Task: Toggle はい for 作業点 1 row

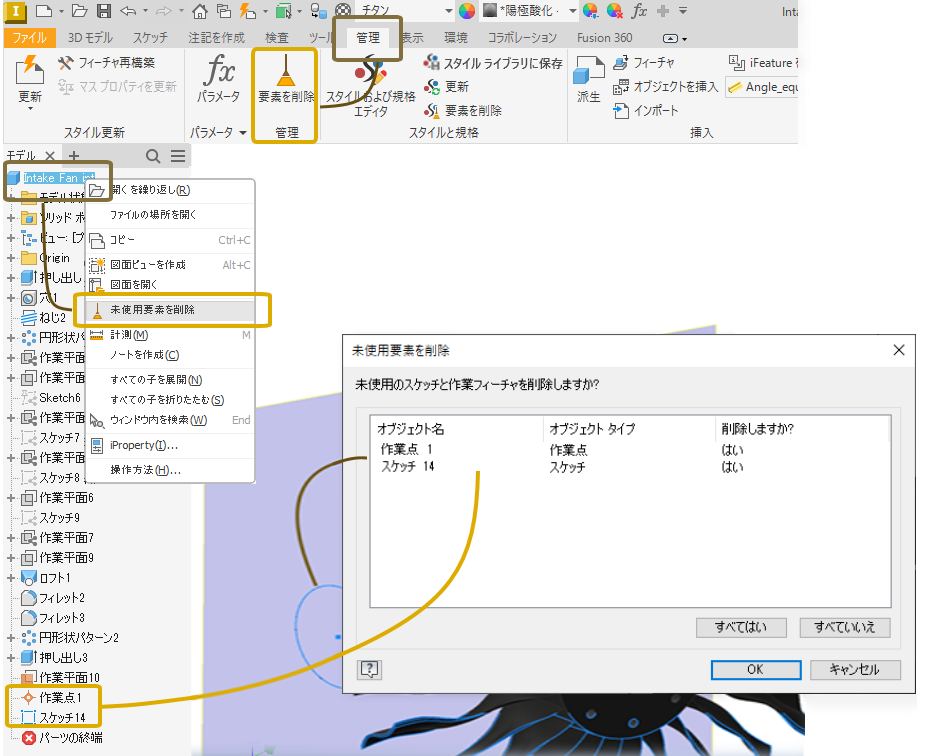Action: click(x=732, y=450)
